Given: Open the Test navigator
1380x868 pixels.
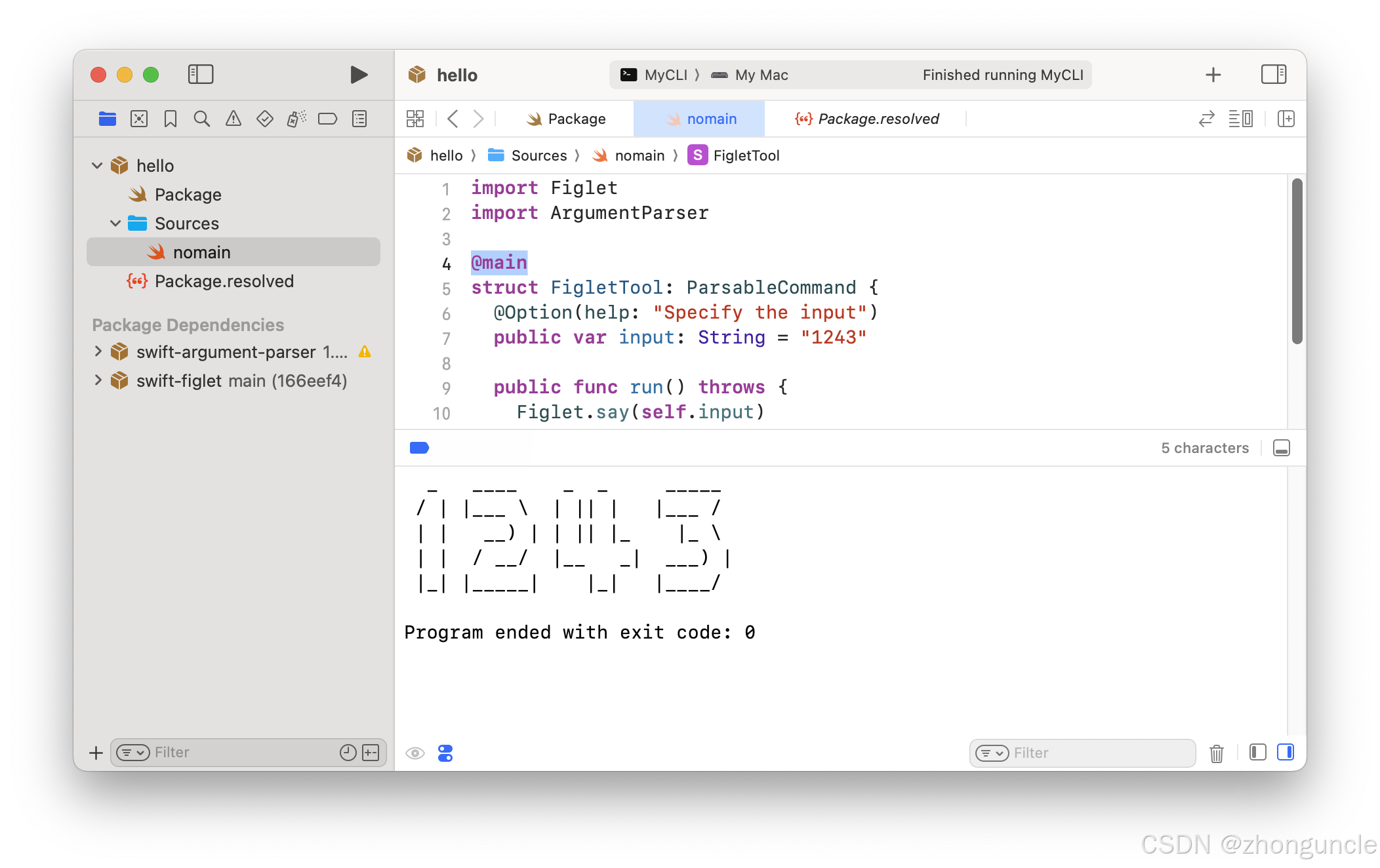Looking at the screenshot, I should pyautogui.click(x=264, y=119).
